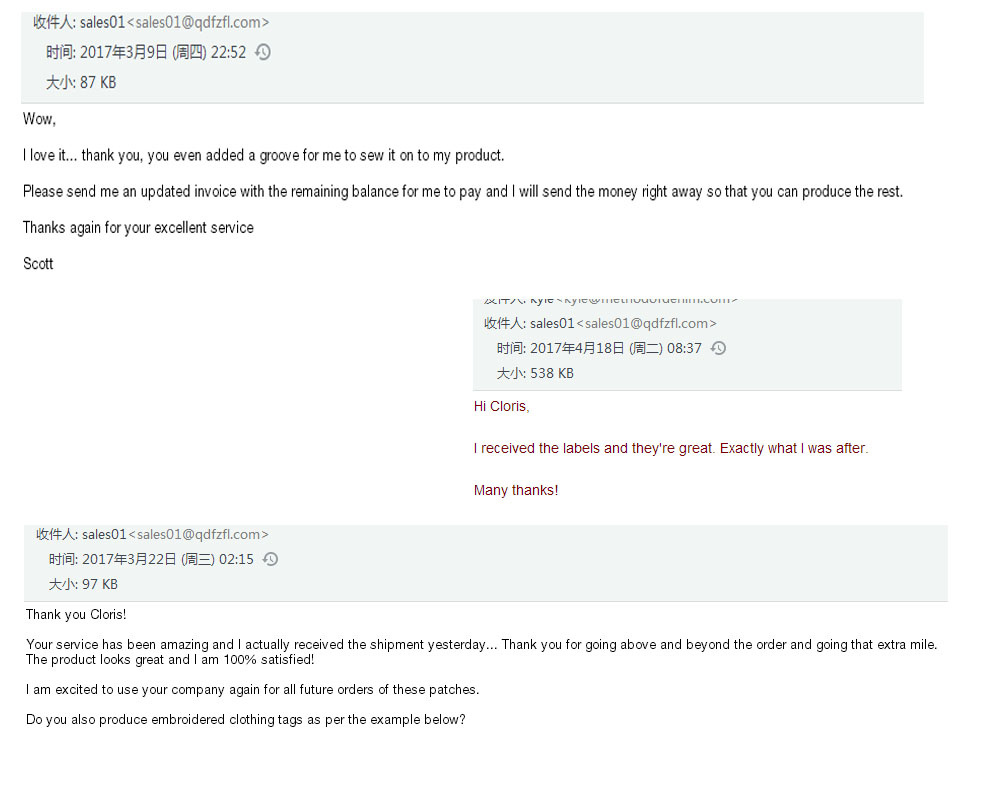Click sales01@qdfzfl.com address in the March 22 email
This screenshot has height=800, width=1000.
pyautogui.click(x=199, y=535)
